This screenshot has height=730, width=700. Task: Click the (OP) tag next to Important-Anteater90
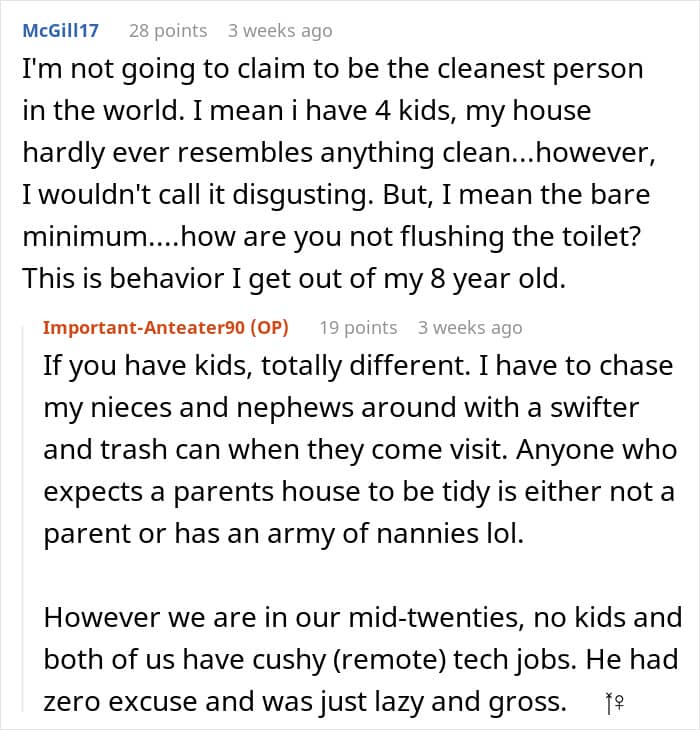[x=270, y=328]
